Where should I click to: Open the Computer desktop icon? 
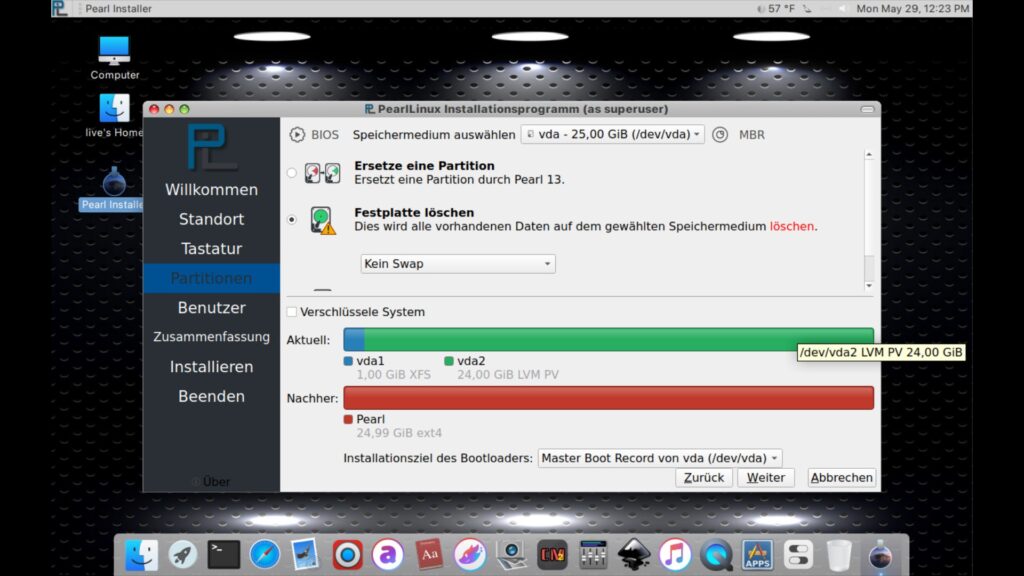pos(114,58)
